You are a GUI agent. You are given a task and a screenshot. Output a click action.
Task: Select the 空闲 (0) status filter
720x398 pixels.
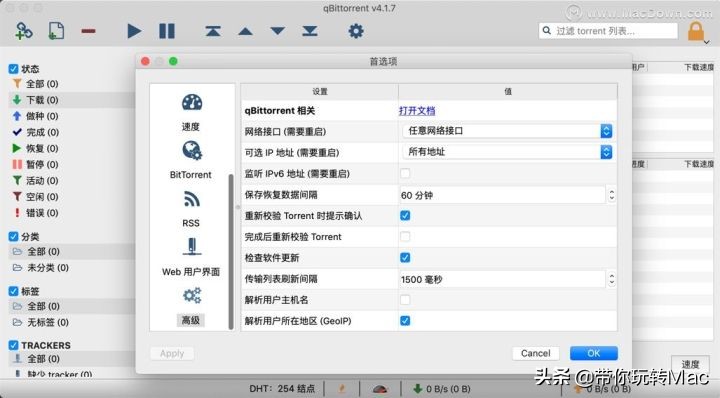(42, 196)
